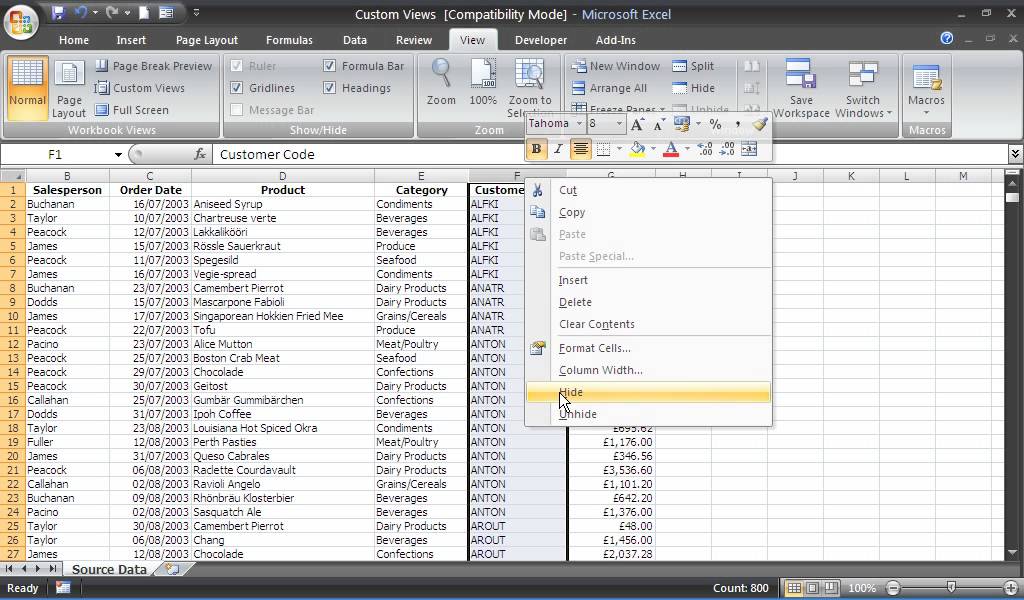Click Zoom to Selection icon

click(x=530, y=87)
